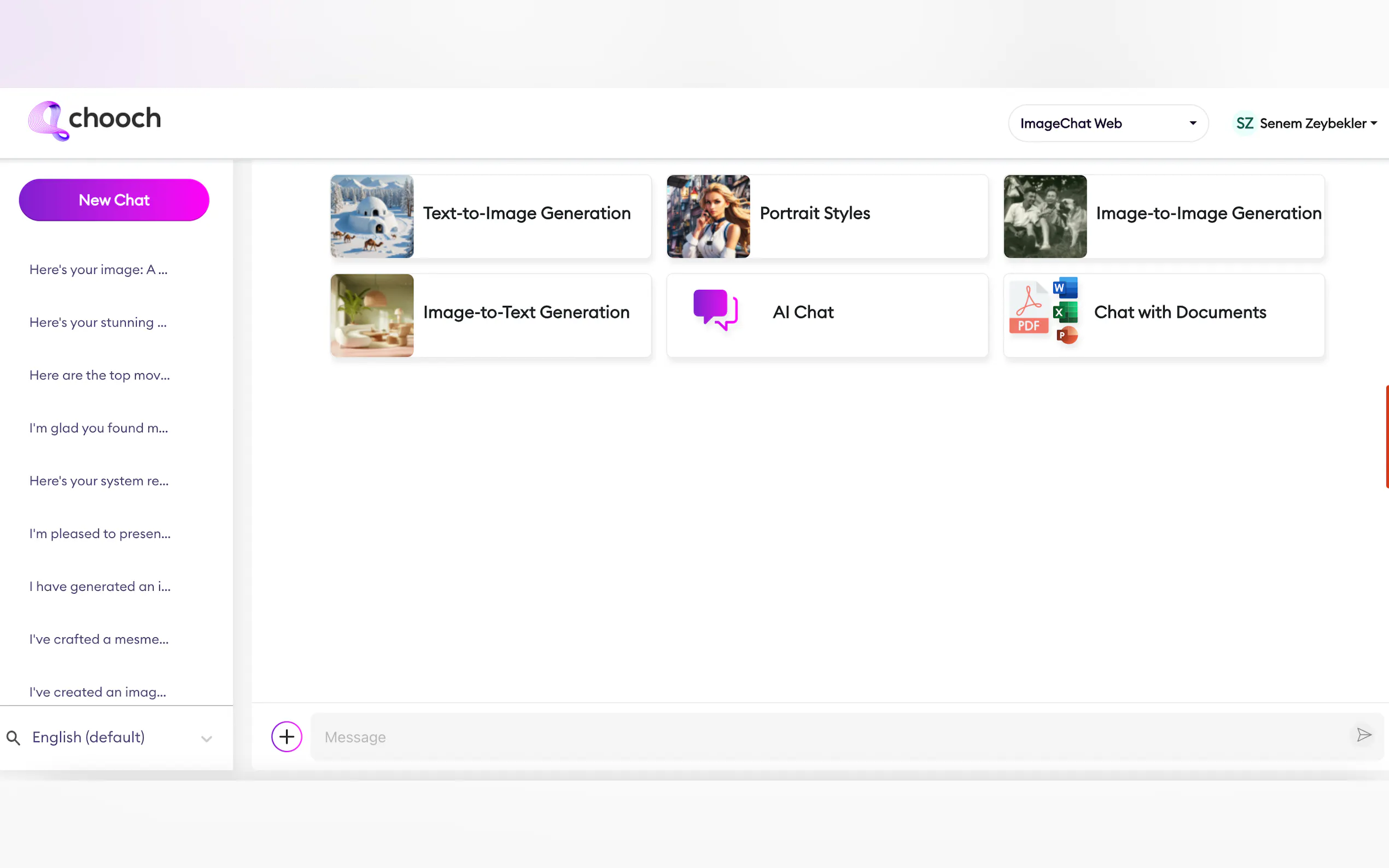Open the "Here's your image: A ..." chat
Viewport: 1389px width, 868px height.
(x=98, y=270)
